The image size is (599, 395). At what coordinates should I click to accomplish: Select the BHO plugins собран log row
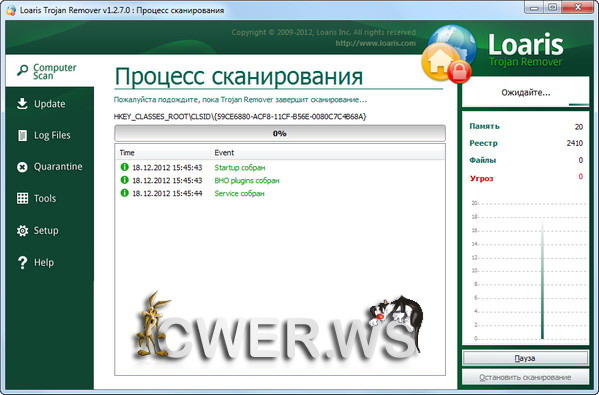[280, 180]
